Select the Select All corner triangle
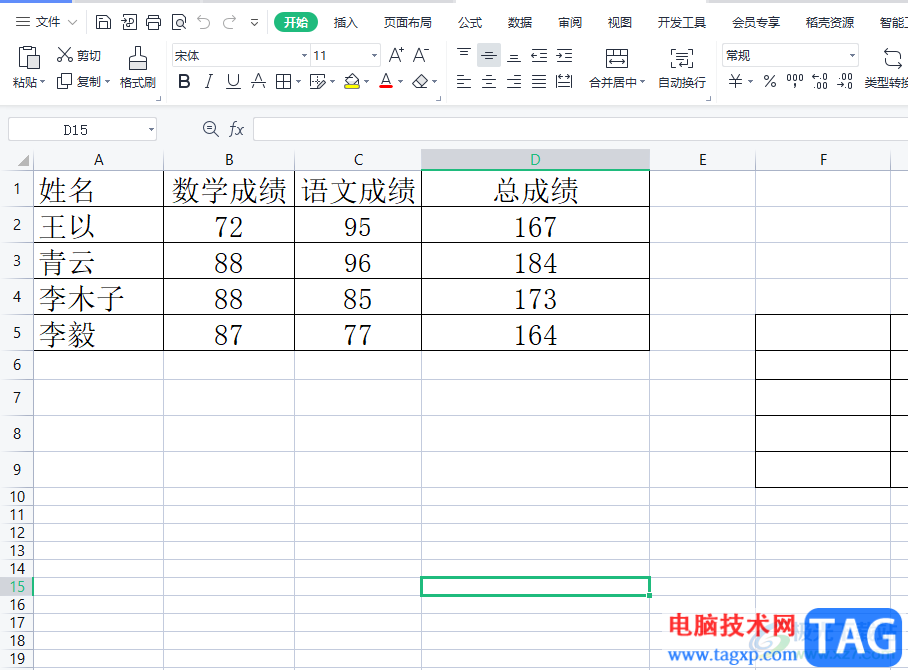Image resolution: width=908 pixels, height=670 pixels. pos(23,160)
